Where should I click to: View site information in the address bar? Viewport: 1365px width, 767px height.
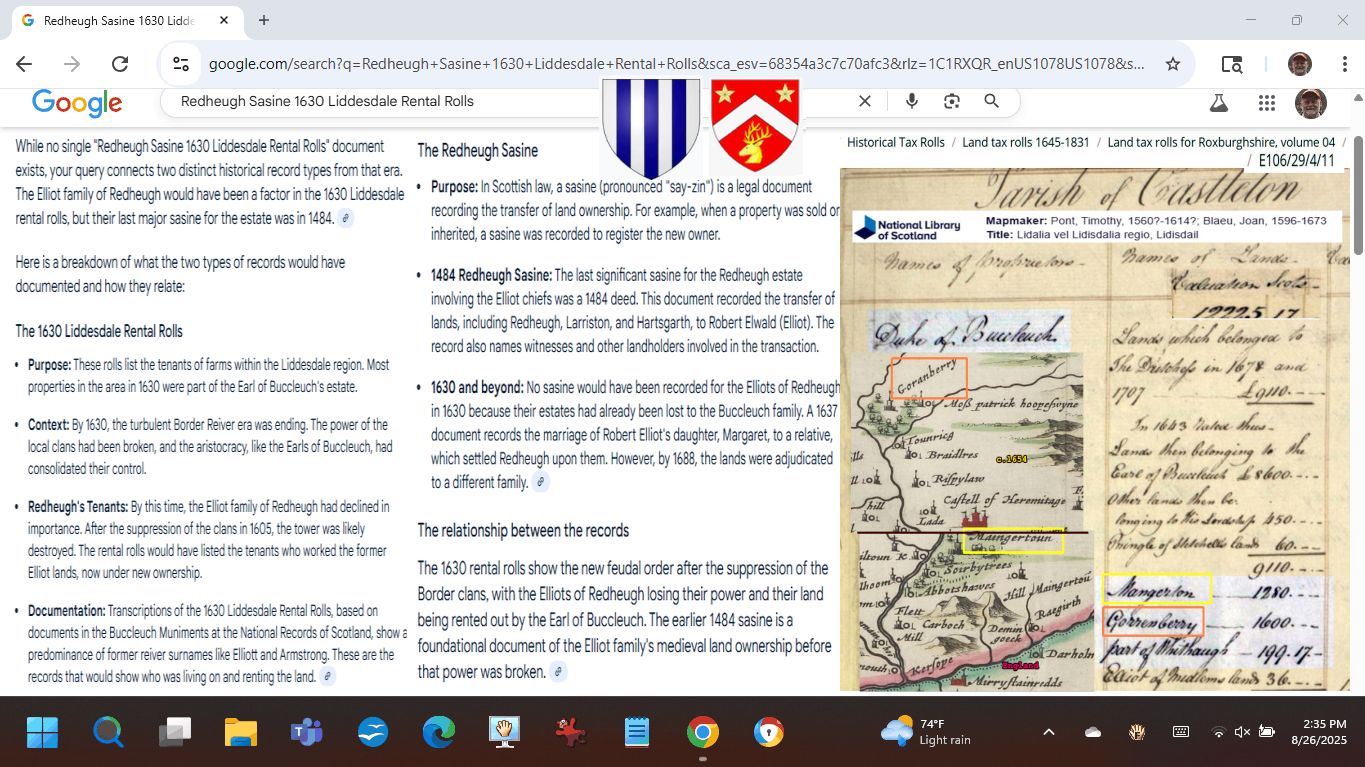181,64
